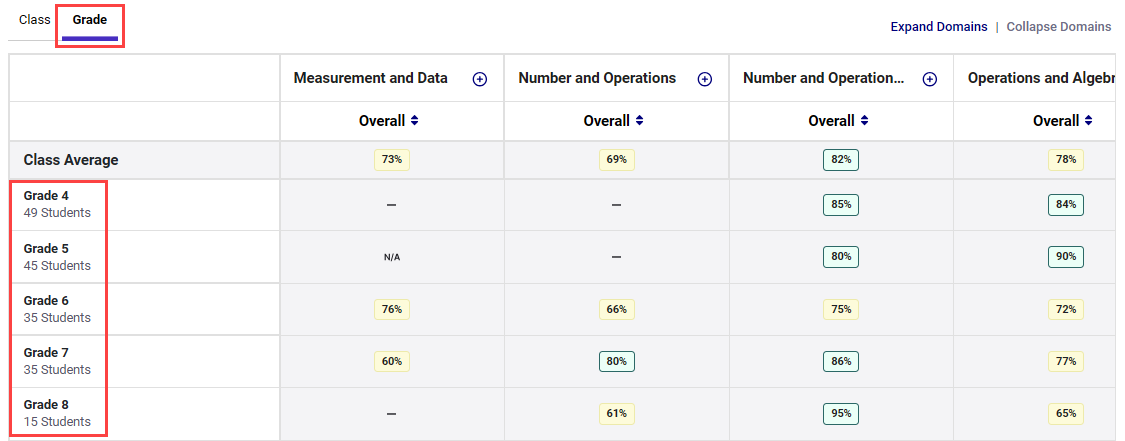Sort the third domain column by Overall
This screenshot has height=441, width=1125.
coord(839,121)
